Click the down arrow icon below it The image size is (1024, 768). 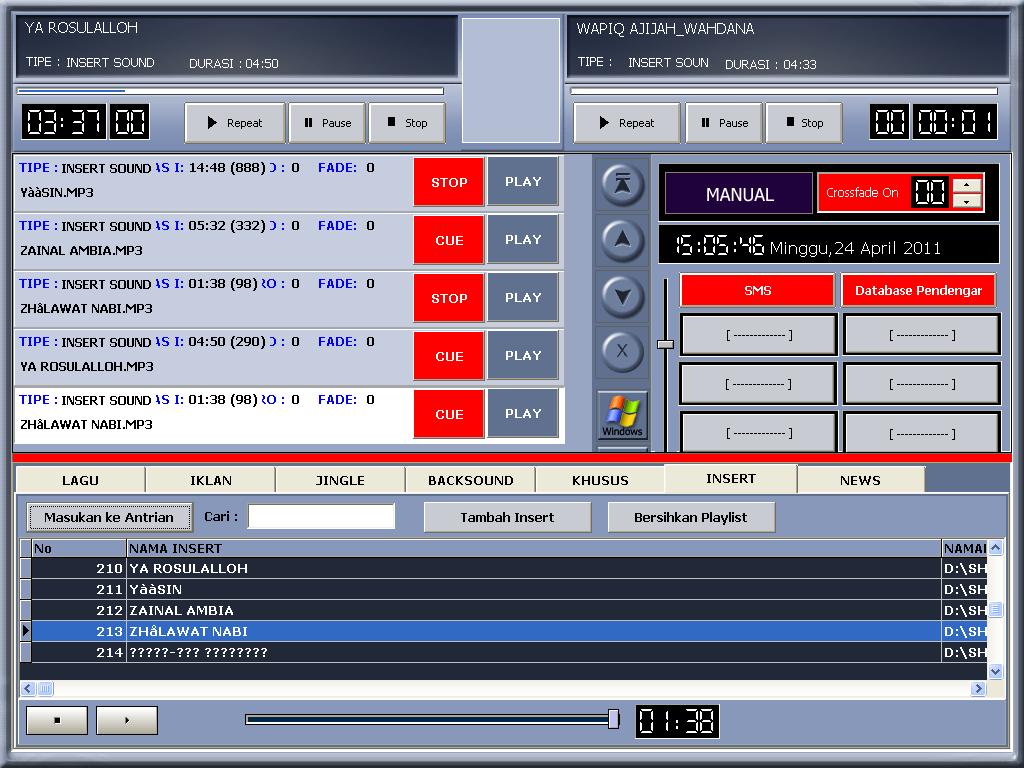[x=621, y=295]
